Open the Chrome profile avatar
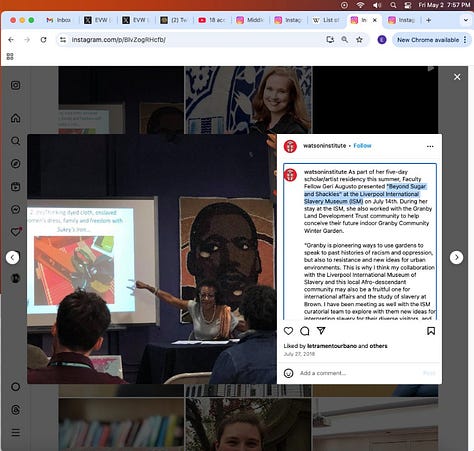The width and height of the screenshot is (474, 451). 382,40
